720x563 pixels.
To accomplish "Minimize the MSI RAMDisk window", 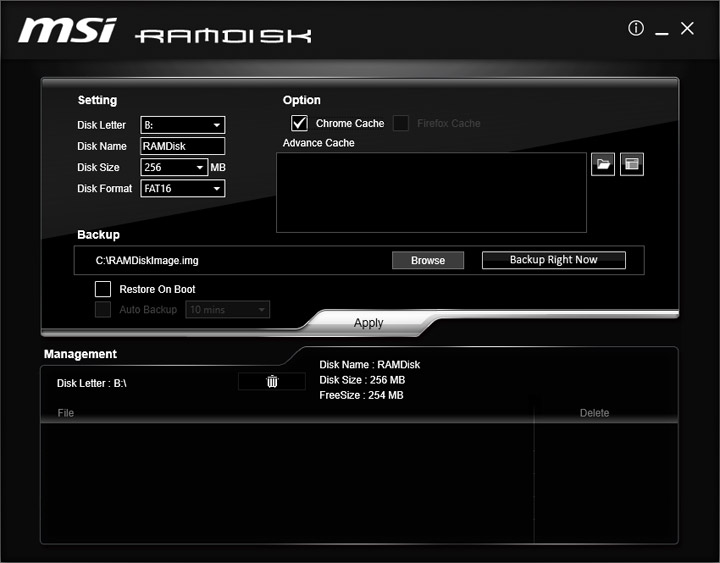I will (661, 34).
